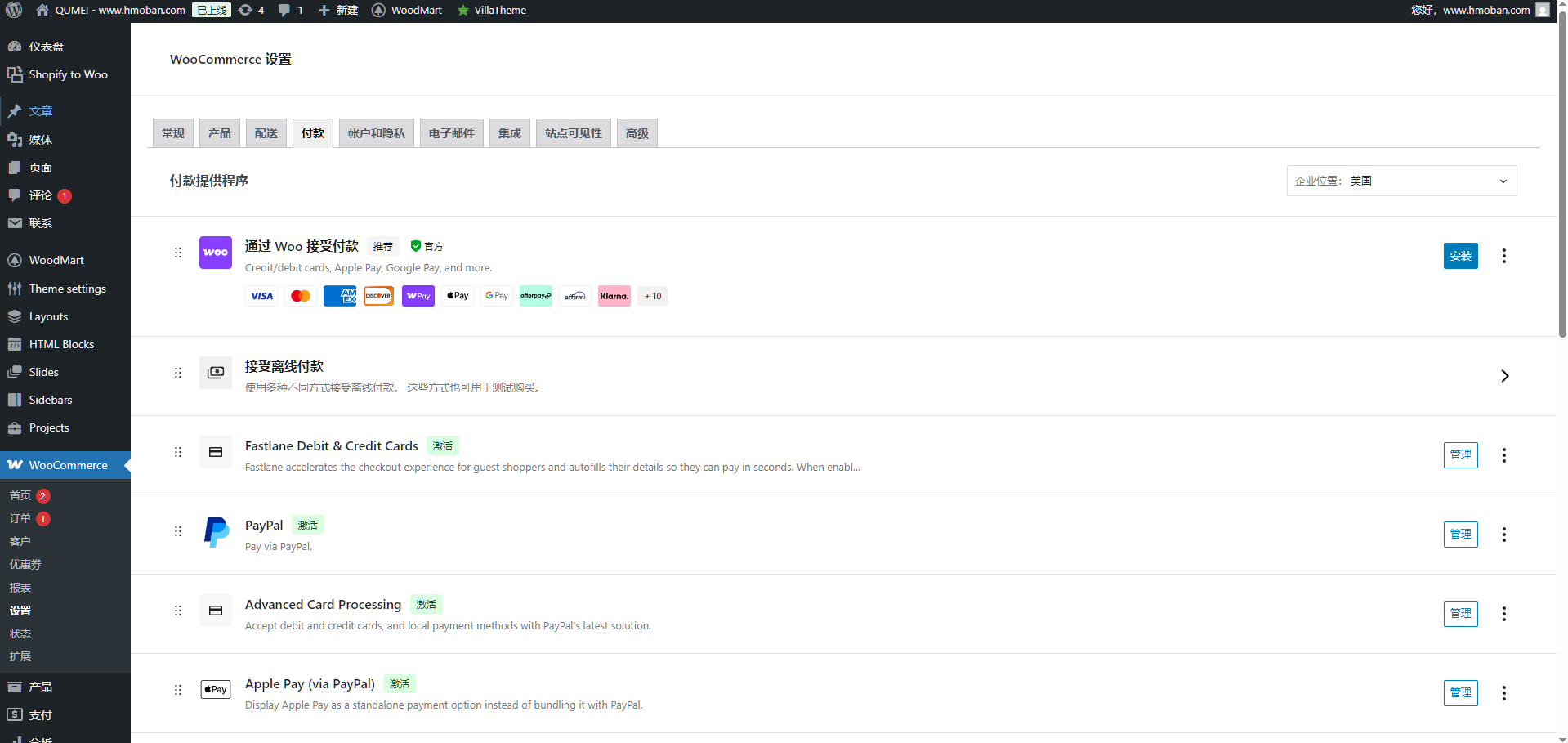
Task: Manage Fastlane Debit & Credit Cards
Action: tap(1461, 455)
